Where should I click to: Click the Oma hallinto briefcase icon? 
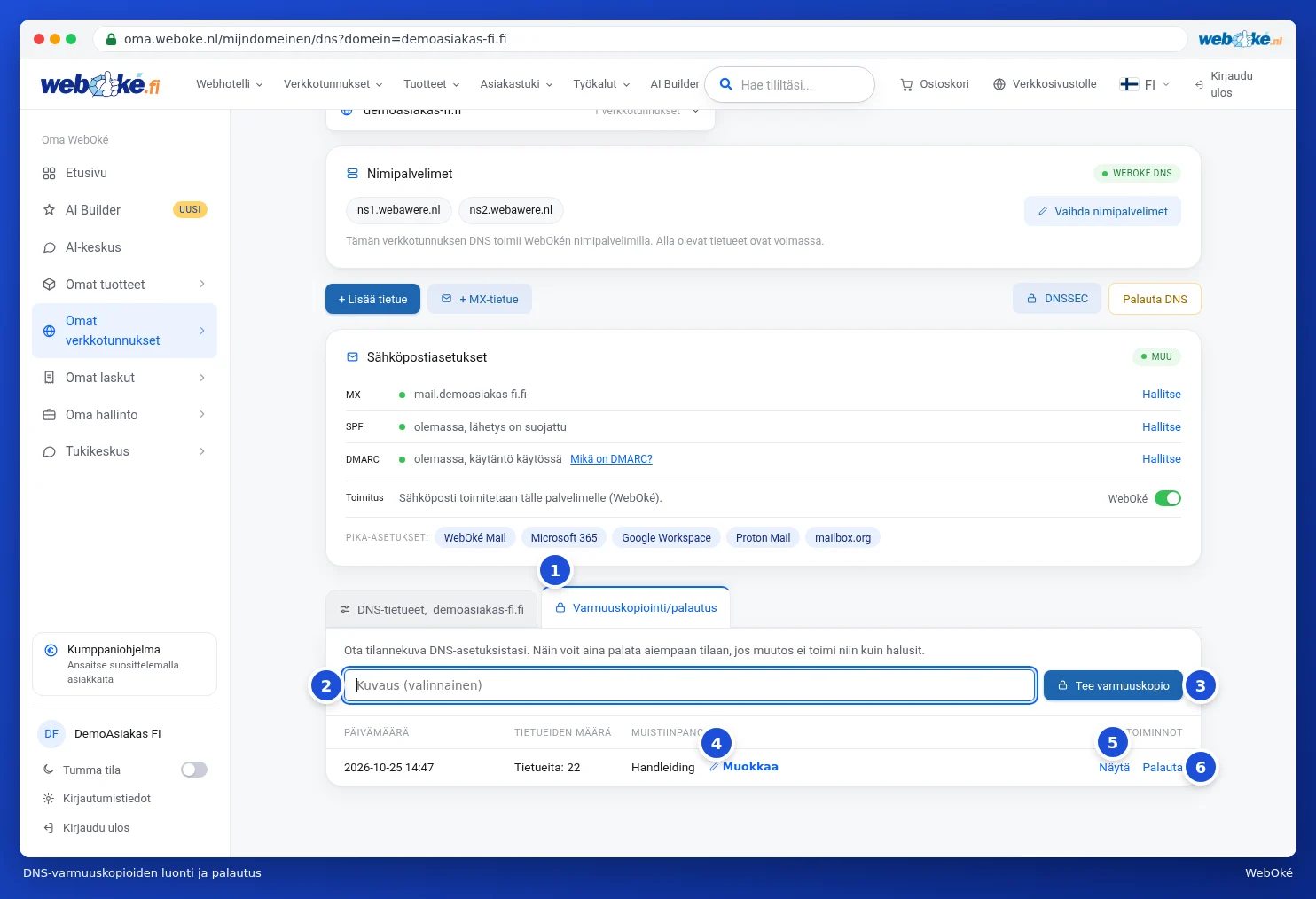coord(50,415)
